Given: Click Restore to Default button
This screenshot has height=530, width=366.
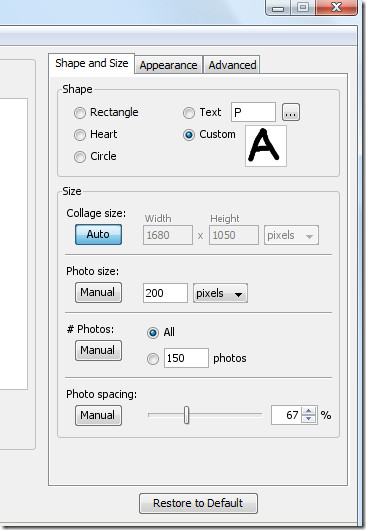Looking at the screenshot, I should pyautogui.click(x=198, y=503).
